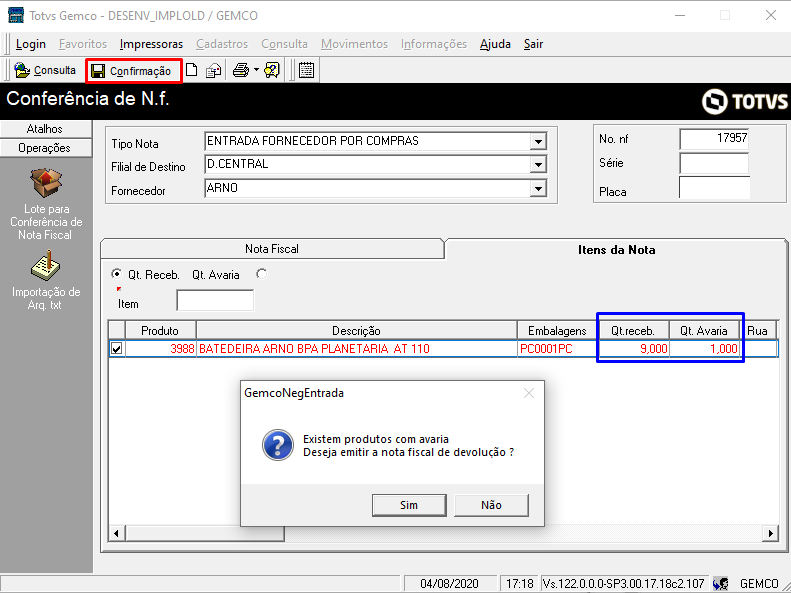Viewport: 791px width, 593px height.
Task: Click the Totvs Gemco app title icon
Action: point(16,15)
